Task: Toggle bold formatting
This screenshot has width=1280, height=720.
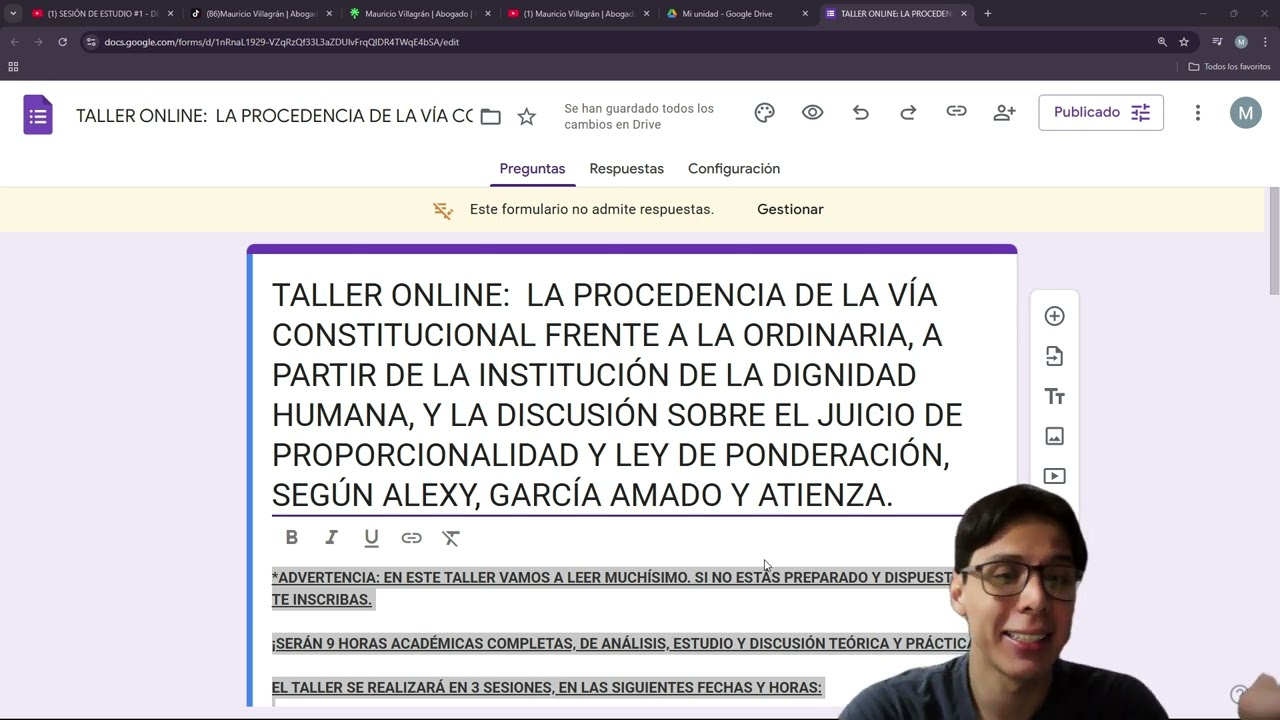Action: tap(291, 538)
